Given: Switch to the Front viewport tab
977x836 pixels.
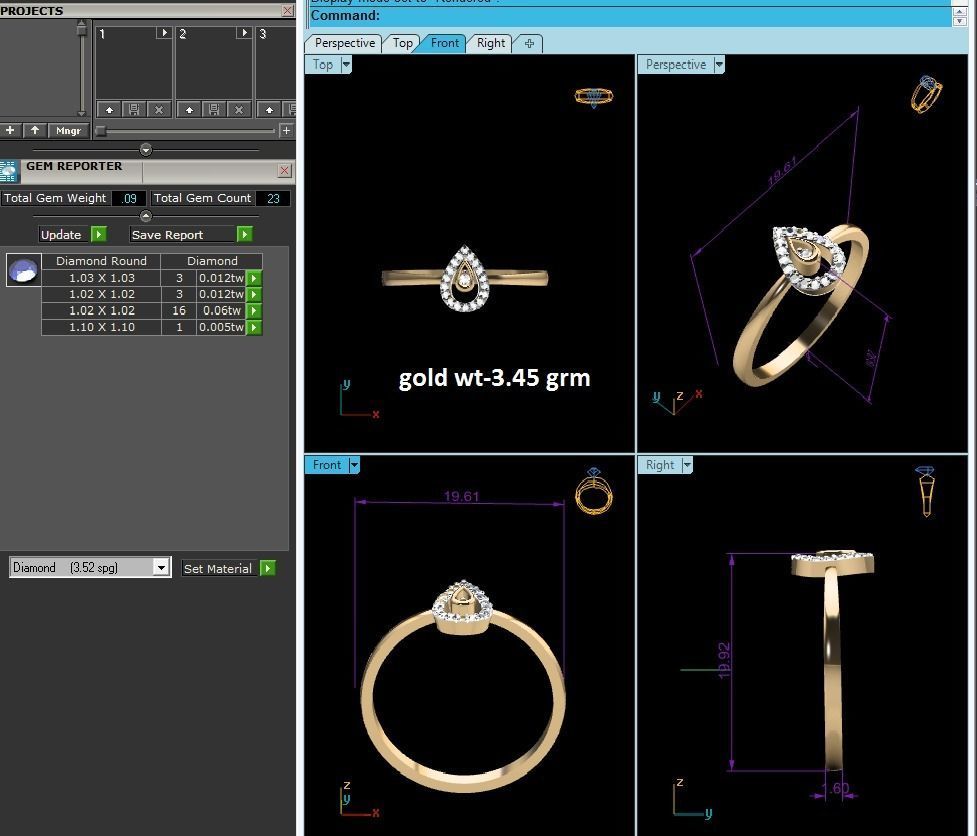Looking at the screenshot, I should pyautogui.click(x=444, y=43).
